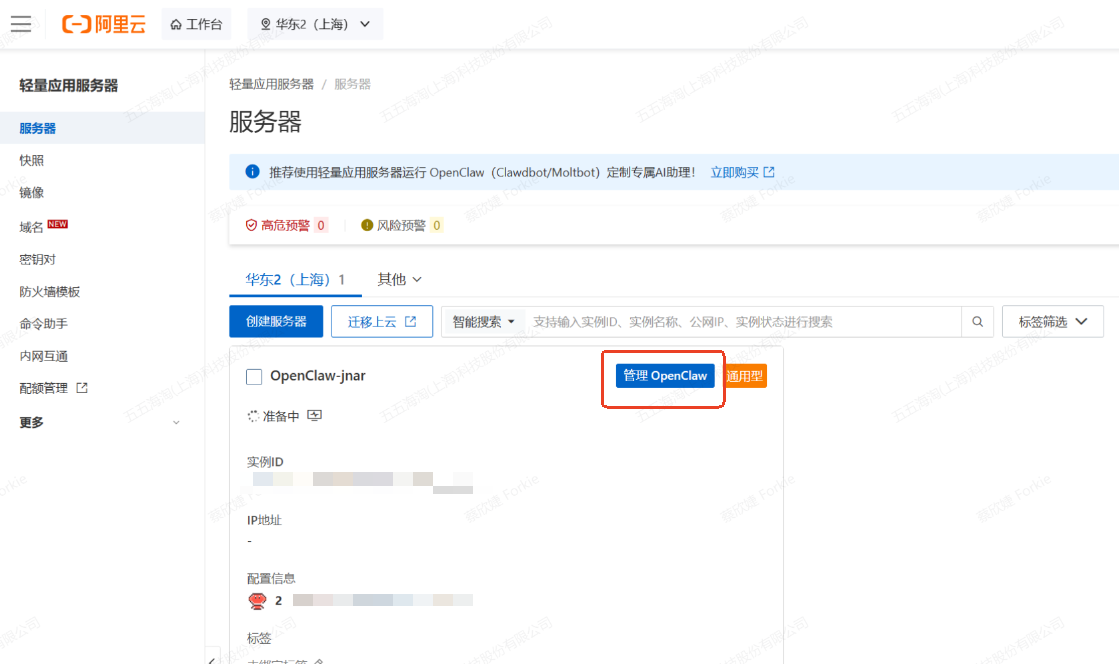Click the 风险预警 warning icon
1119x664 pixels.
(x=369, y=225)
